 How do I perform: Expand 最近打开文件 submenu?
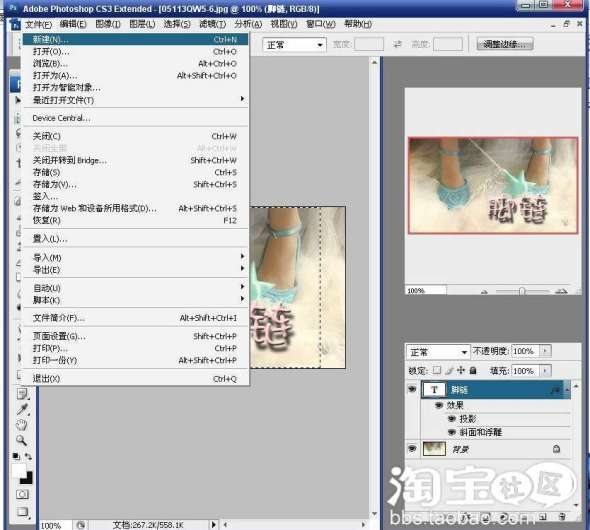135,100
